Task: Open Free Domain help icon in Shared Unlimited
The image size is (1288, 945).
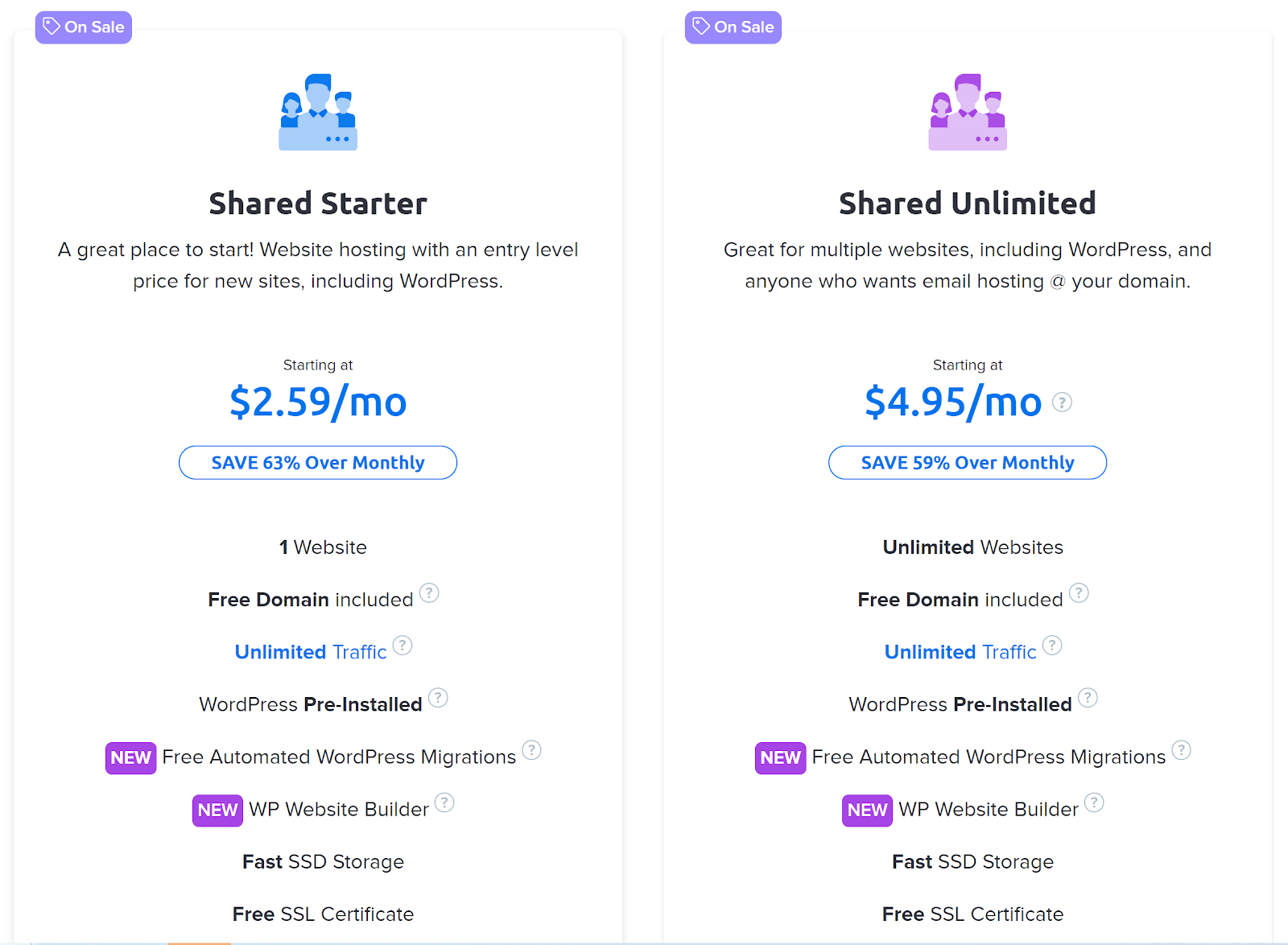Action: (1079, 593)
